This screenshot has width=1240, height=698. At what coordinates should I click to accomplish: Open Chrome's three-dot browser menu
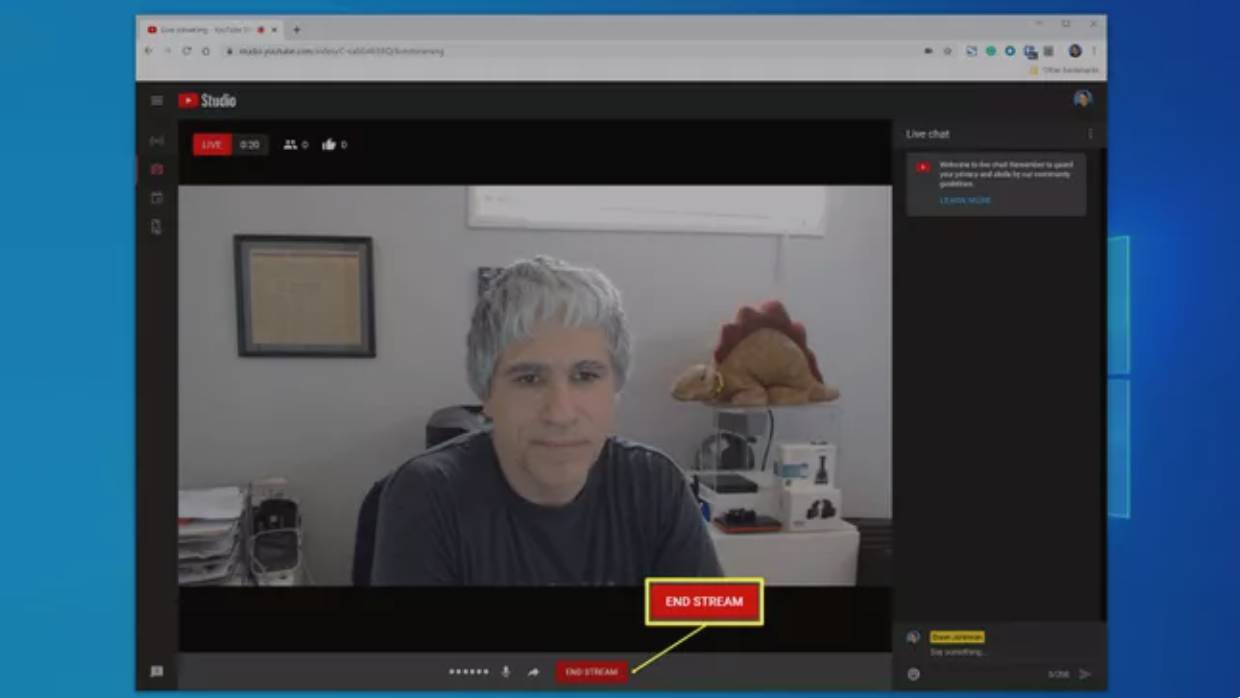click(1094, 51)
